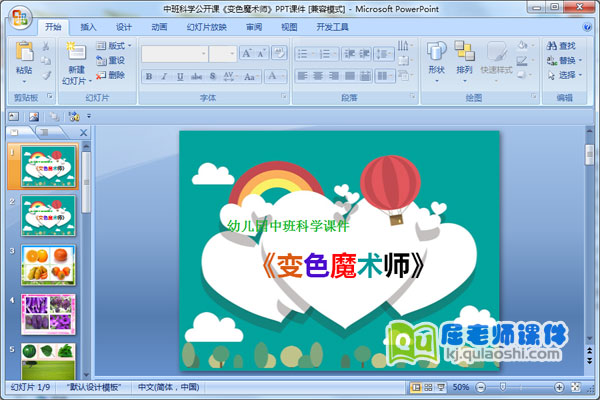The height and width of the screenshot is (400, 600).
Task: Click the Find (查找) button
Action: tap(562, 46)
